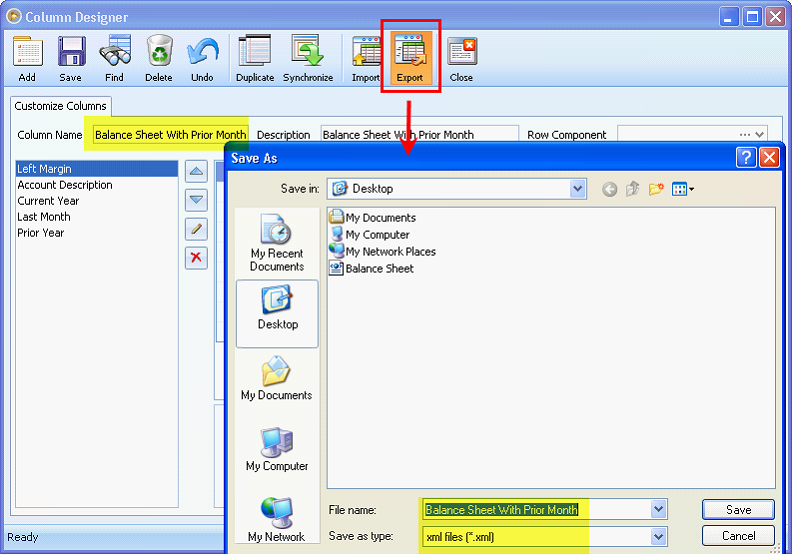
Task: Open My Documents in the places bar
Action: coord(277,378)
